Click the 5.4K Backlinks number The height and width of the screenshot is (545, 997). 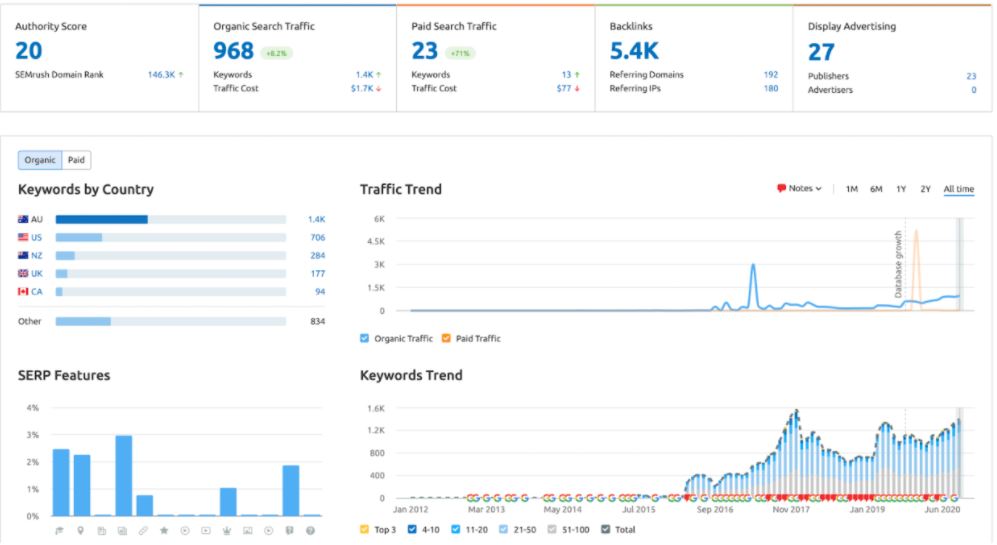[x=634, y=51]
